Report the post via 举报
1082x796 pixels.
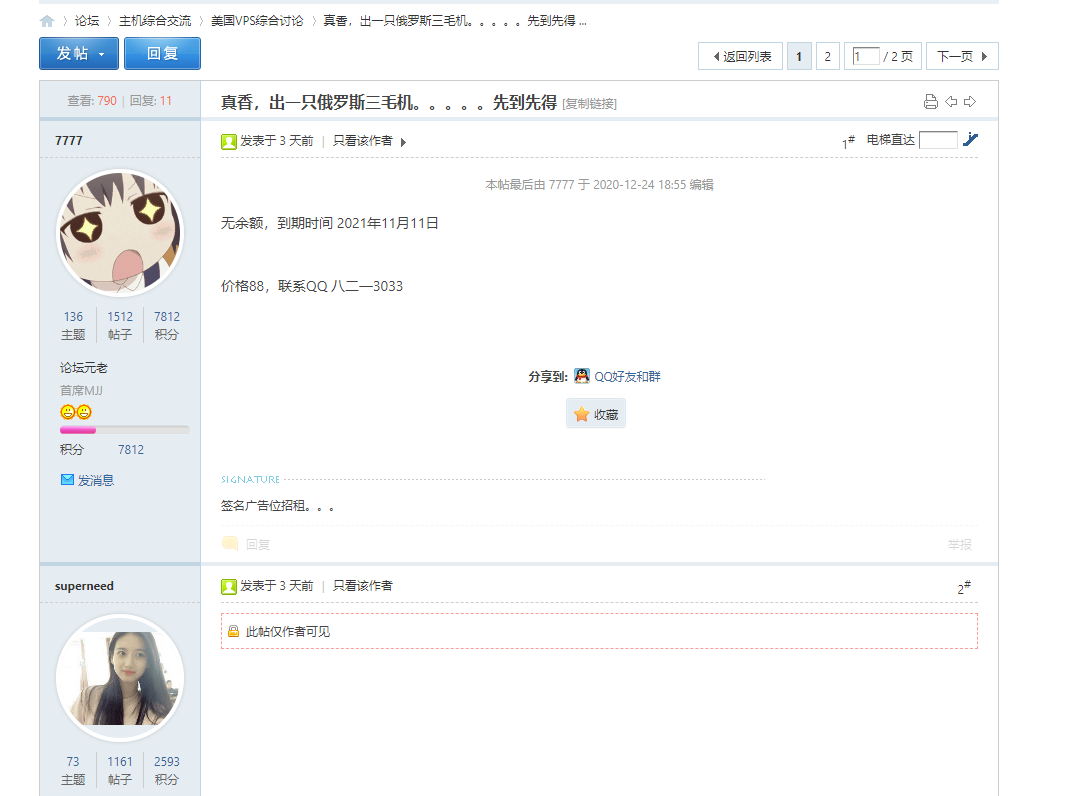(x=960, y=544)
